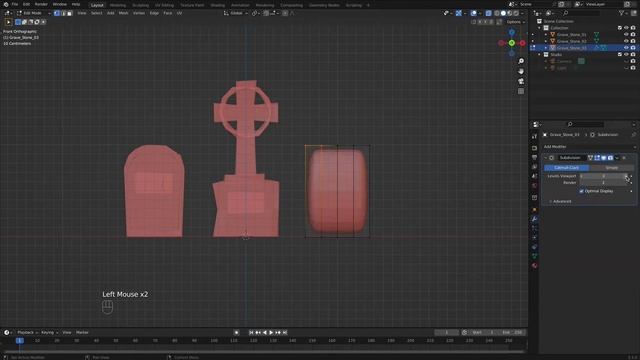Image resolution: width=640 pixels, height=360 pixels.
Task: Select face select mode icon
Action: (69, 13)
